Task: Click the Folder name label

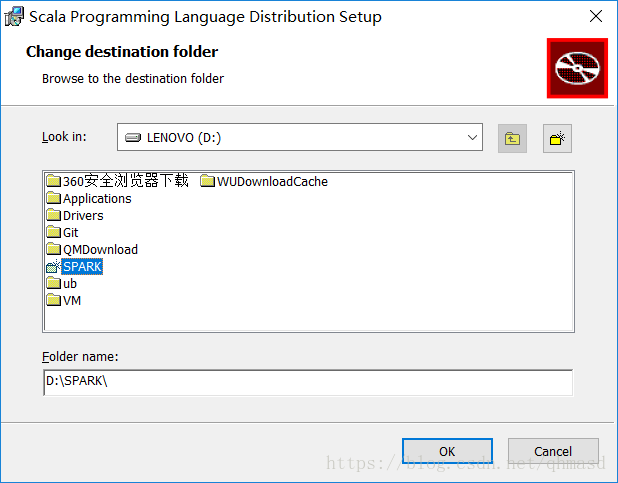Action: pyautogui.click(x=80, y=356)
